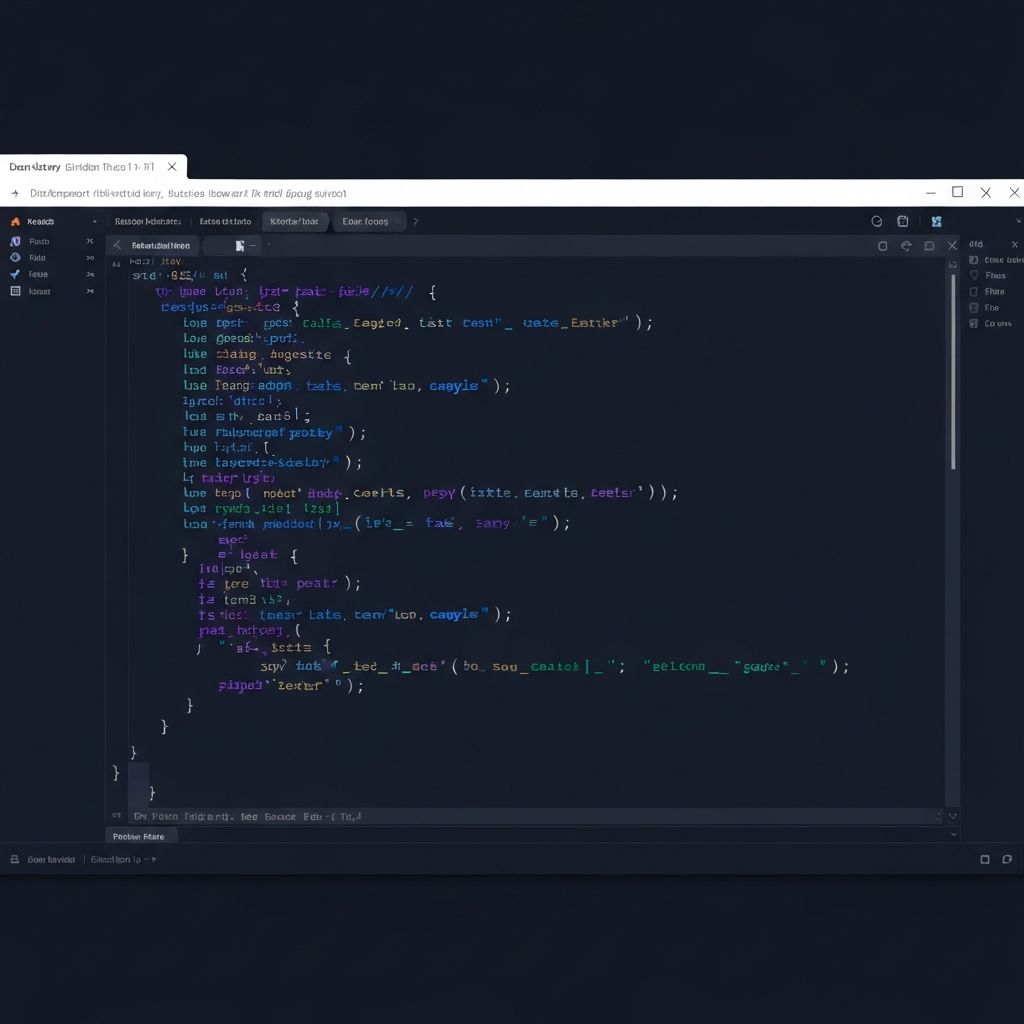Click the eye-shaped sidebar icon
Image resolution: width=1024 pixels, height=1024 pixels.
click(x=17, y=258)
